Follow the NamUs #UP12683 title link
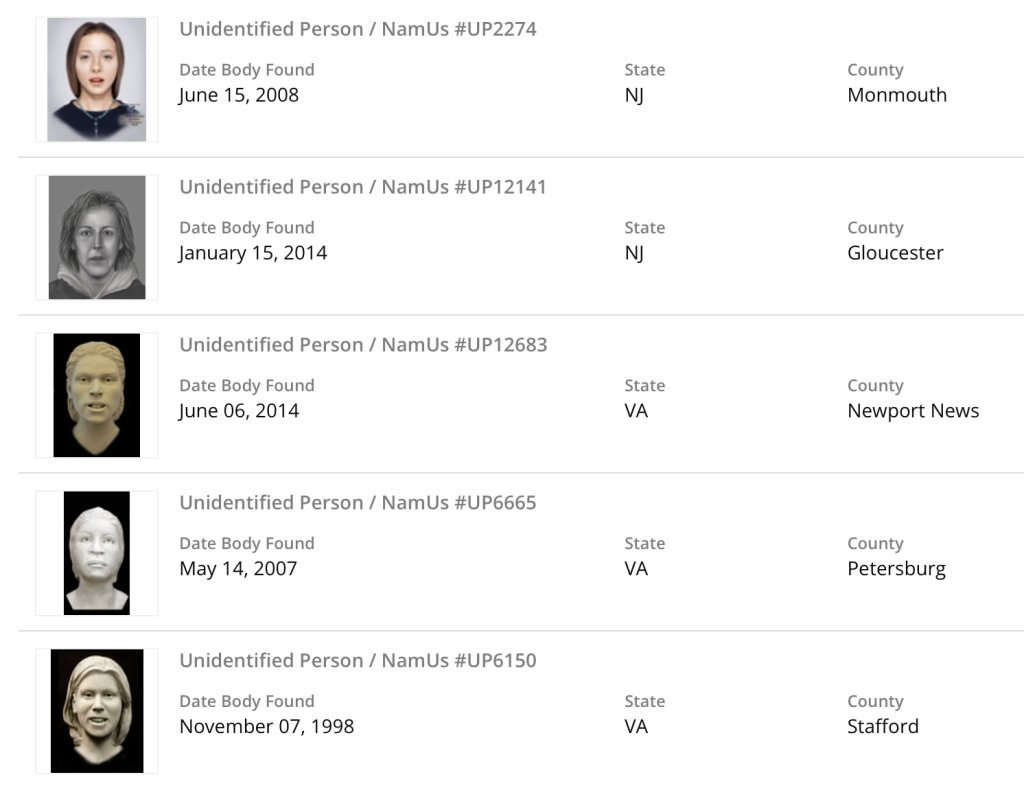This screenshot has width=1024, height=788. 363,345
